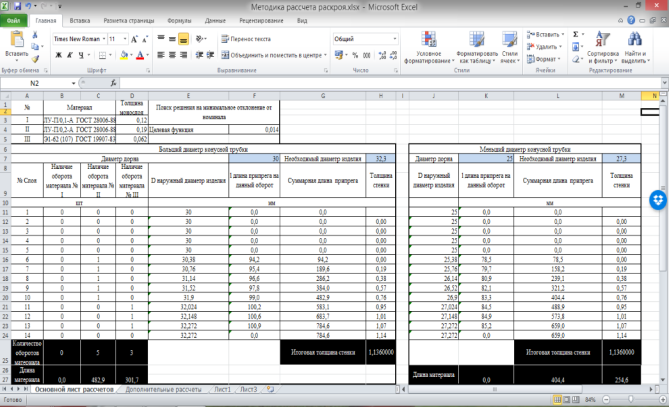669x408 pixels.
Task: Open font size 11 dropdown
Action: point(125,39)
